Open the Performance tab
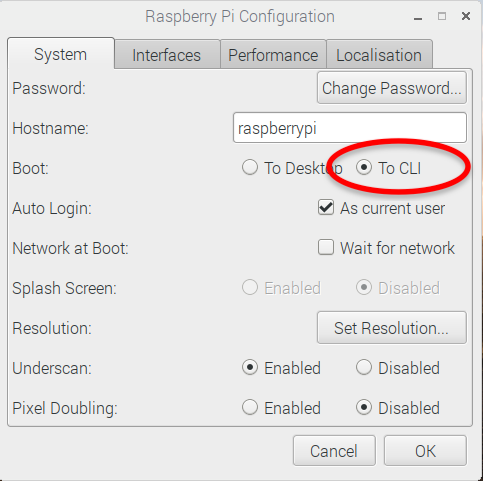Viewport: 483px width, 481px height. click(273, 55)
